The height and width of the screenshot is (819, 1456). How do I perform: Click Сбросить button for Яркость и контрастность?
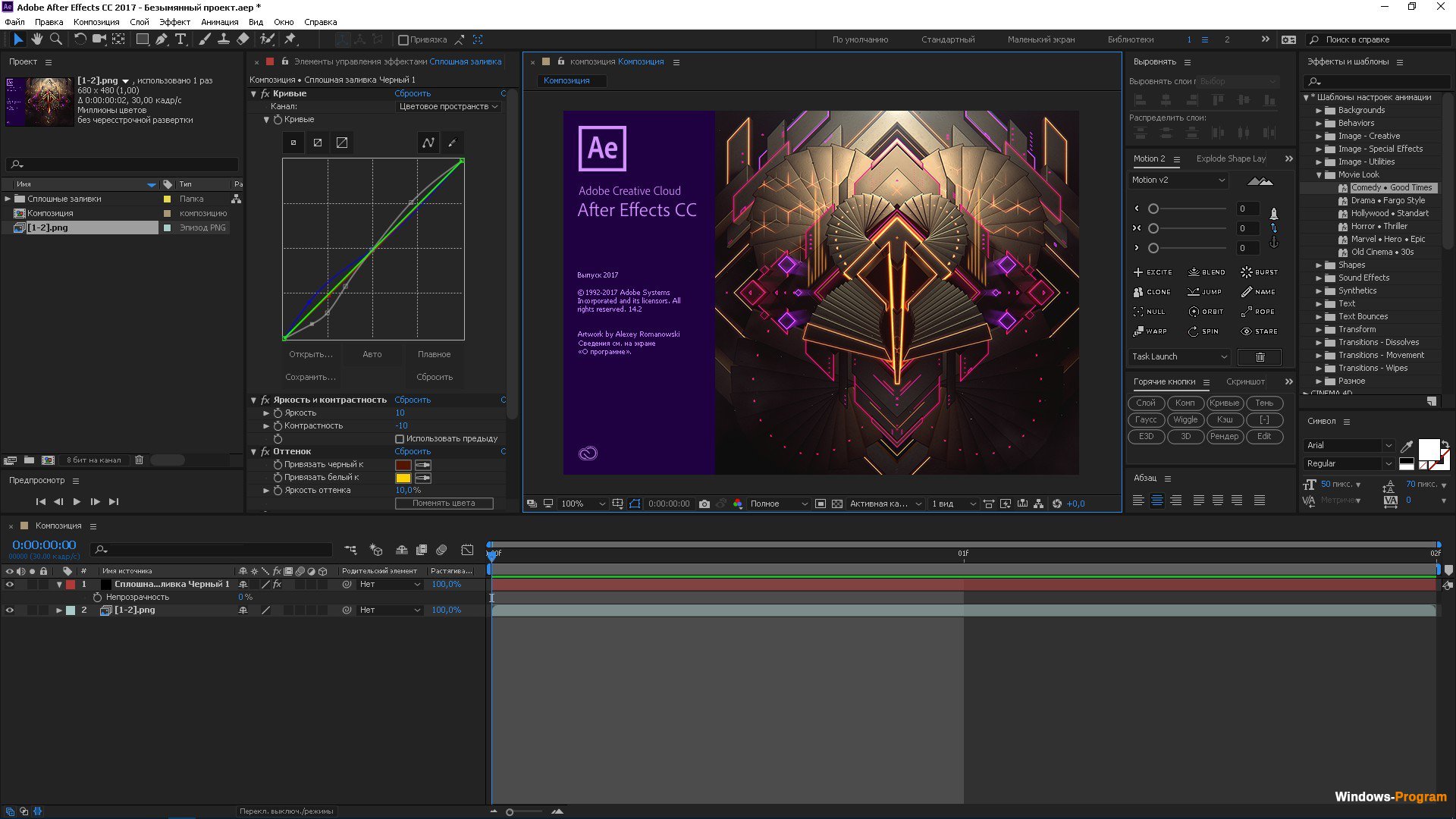click(x=412, y=399)
